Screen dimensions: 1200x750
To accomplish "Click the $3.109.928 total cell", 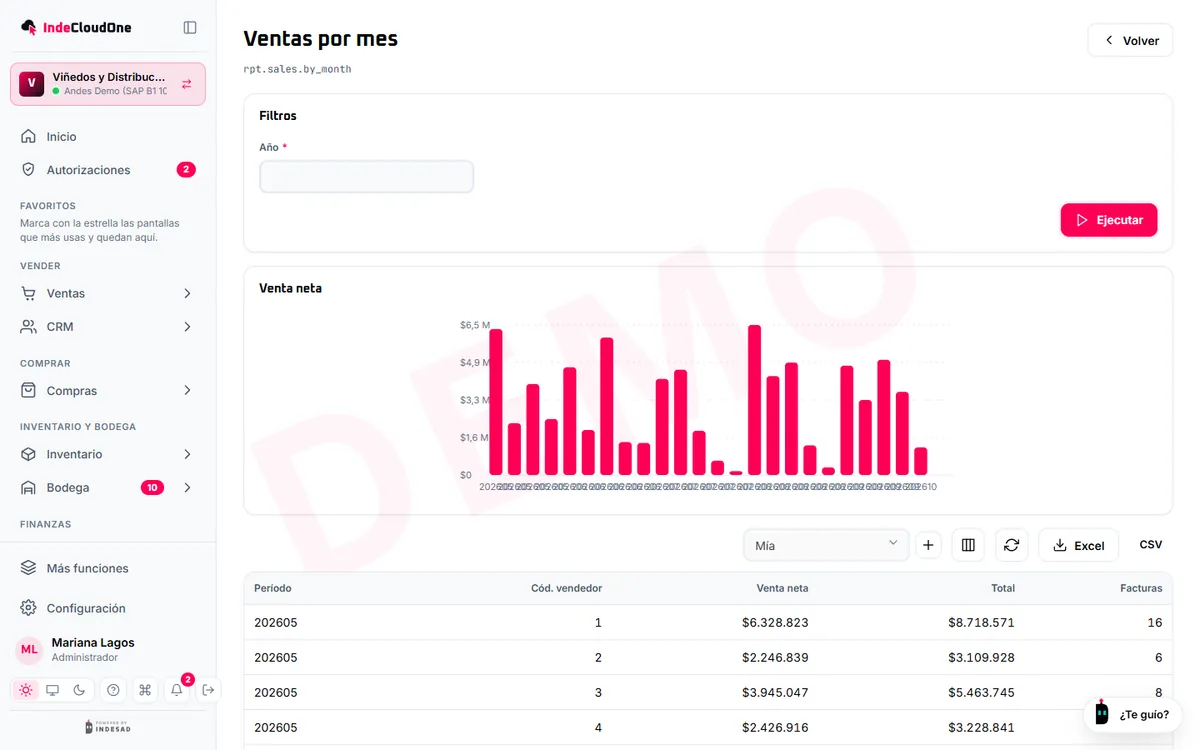I will (981, 657).
